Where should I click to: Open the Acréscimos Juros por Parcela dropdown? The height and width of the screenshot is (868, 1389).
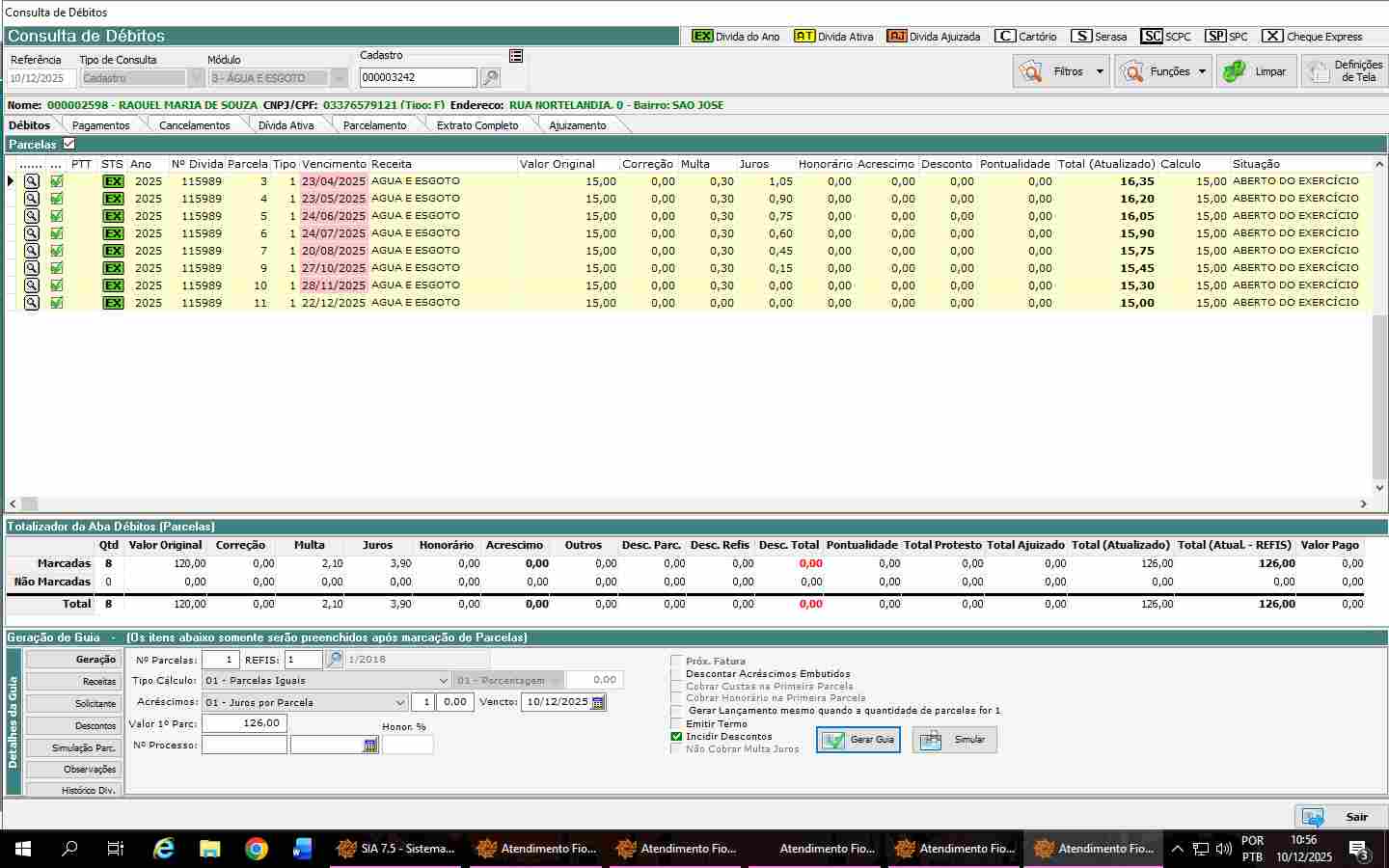click(400, 703)
